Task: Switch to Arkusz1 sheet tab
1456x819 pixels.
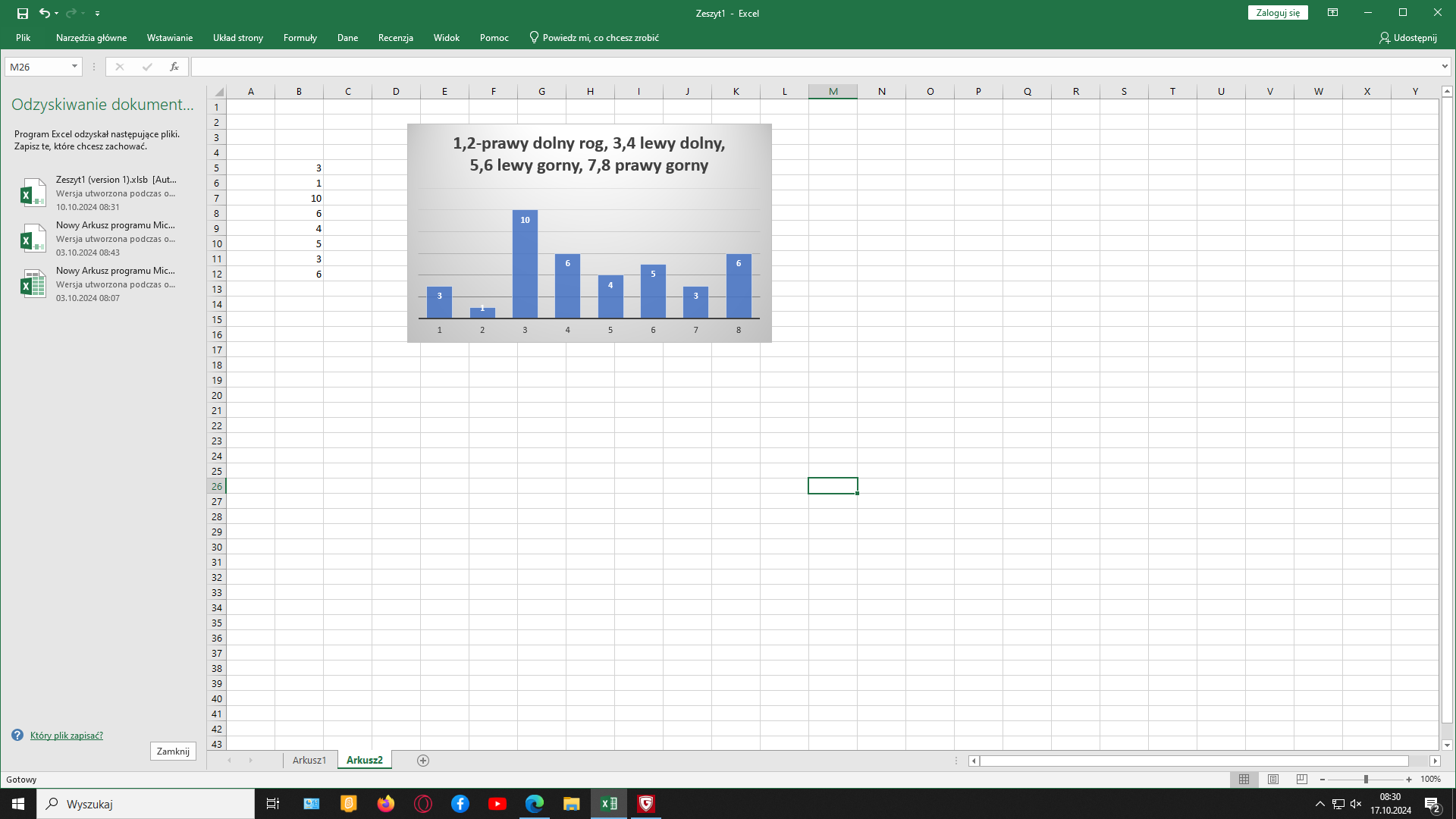Action: click(x=309, y=761)
